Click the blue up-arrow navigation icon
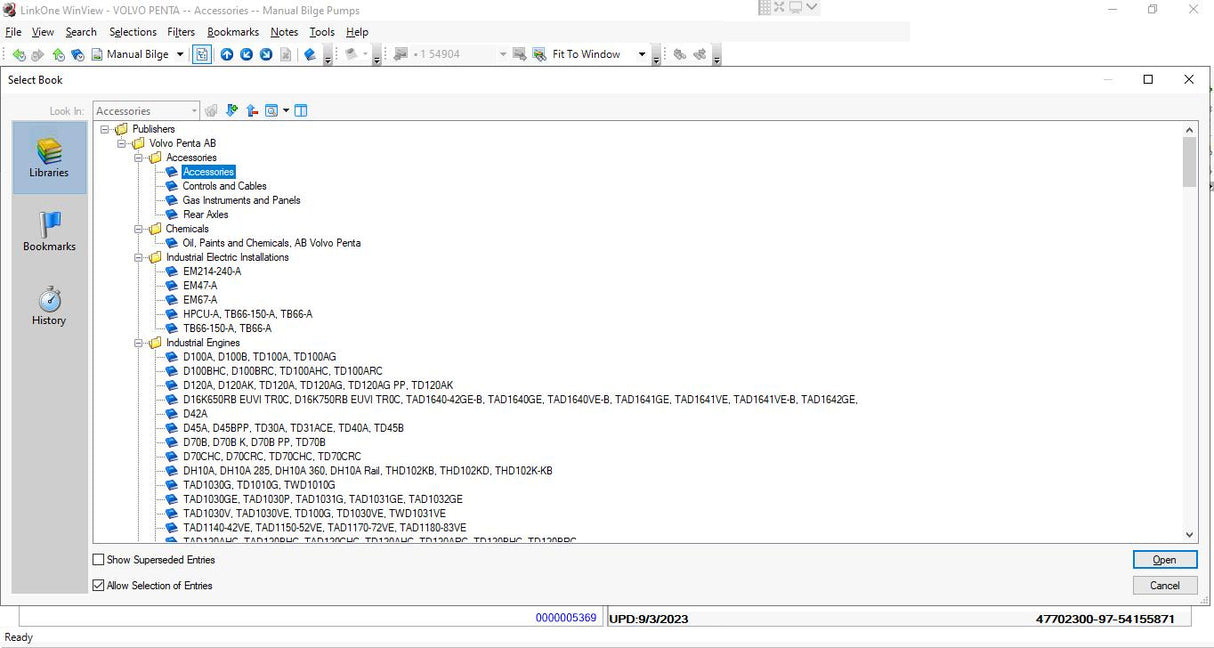The image size is (1214, 648). pos(227,55)
